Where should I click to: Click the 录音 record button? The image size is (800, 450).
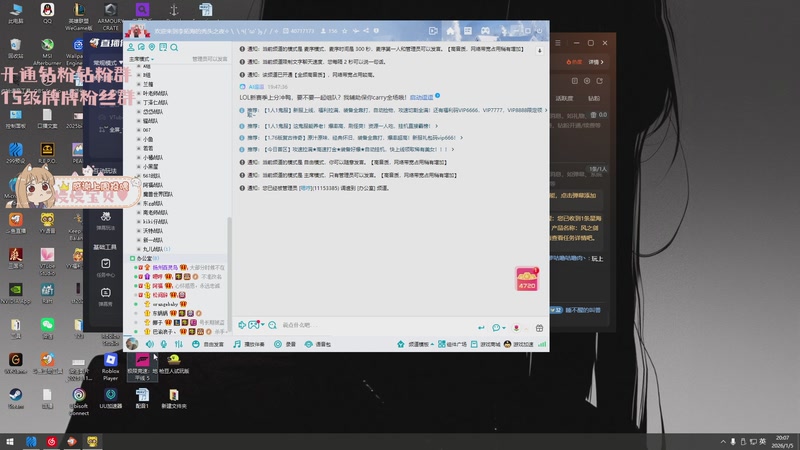[285, 344]
